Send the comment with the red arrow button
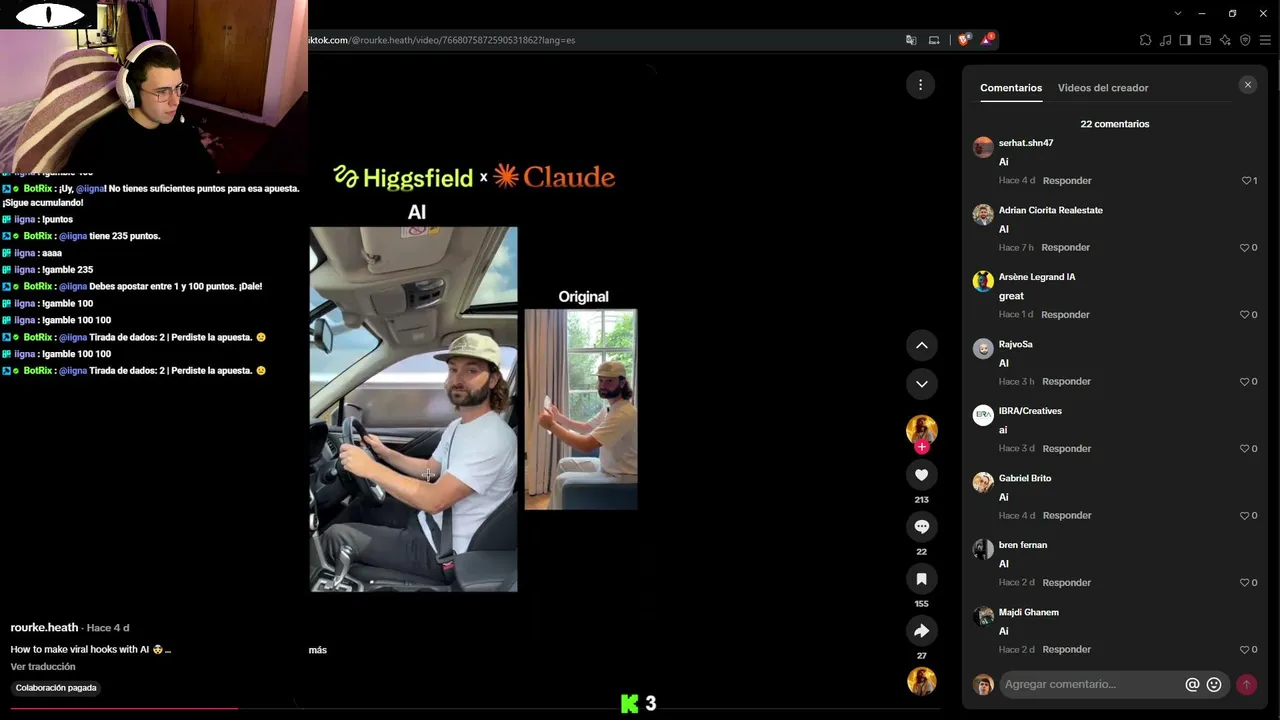Screen dimensions: 1280x720 1246,685
